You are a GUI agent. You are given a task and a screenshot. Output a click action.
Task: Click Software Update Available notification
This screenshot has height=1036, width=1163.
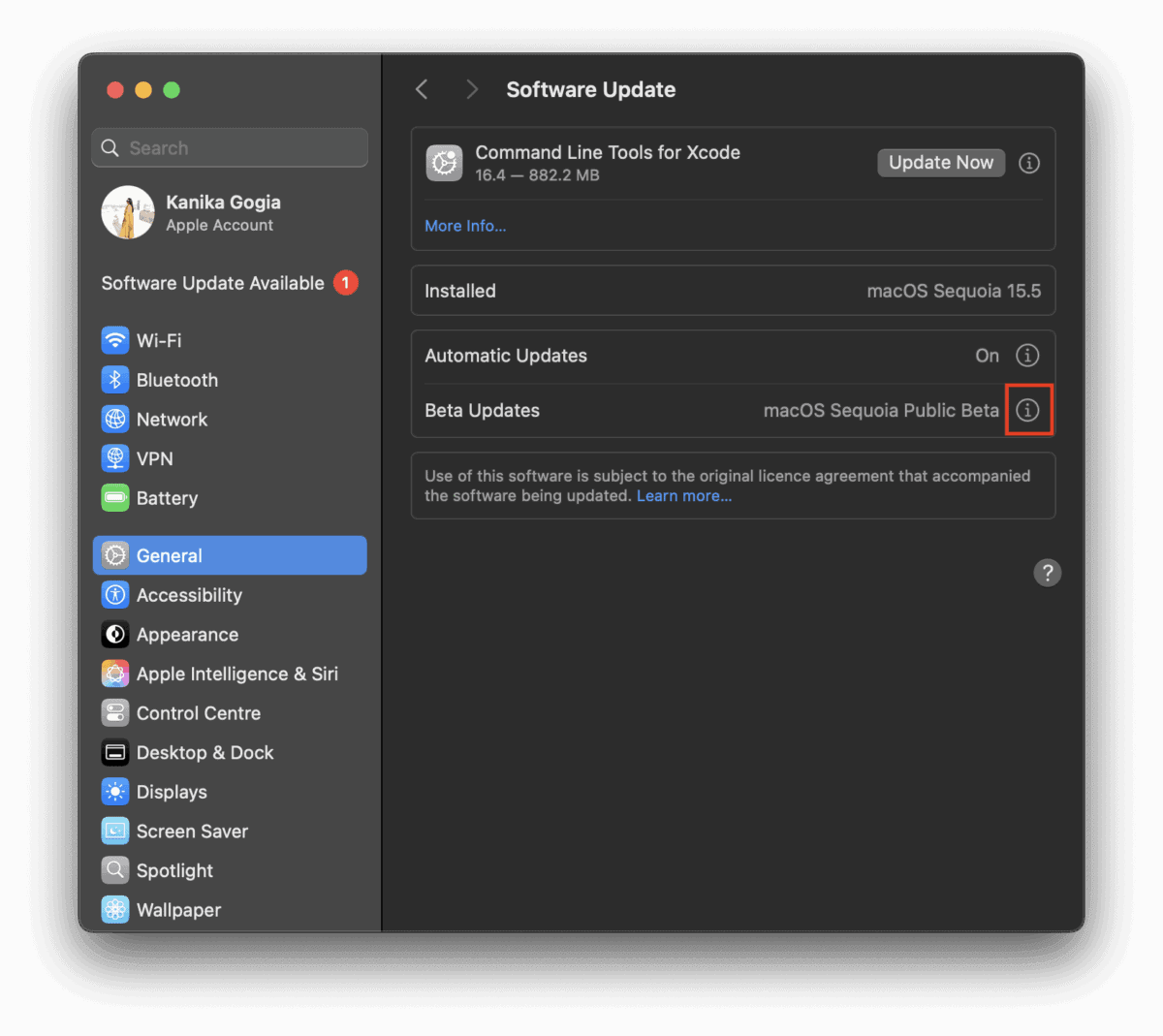click(230, 283)
